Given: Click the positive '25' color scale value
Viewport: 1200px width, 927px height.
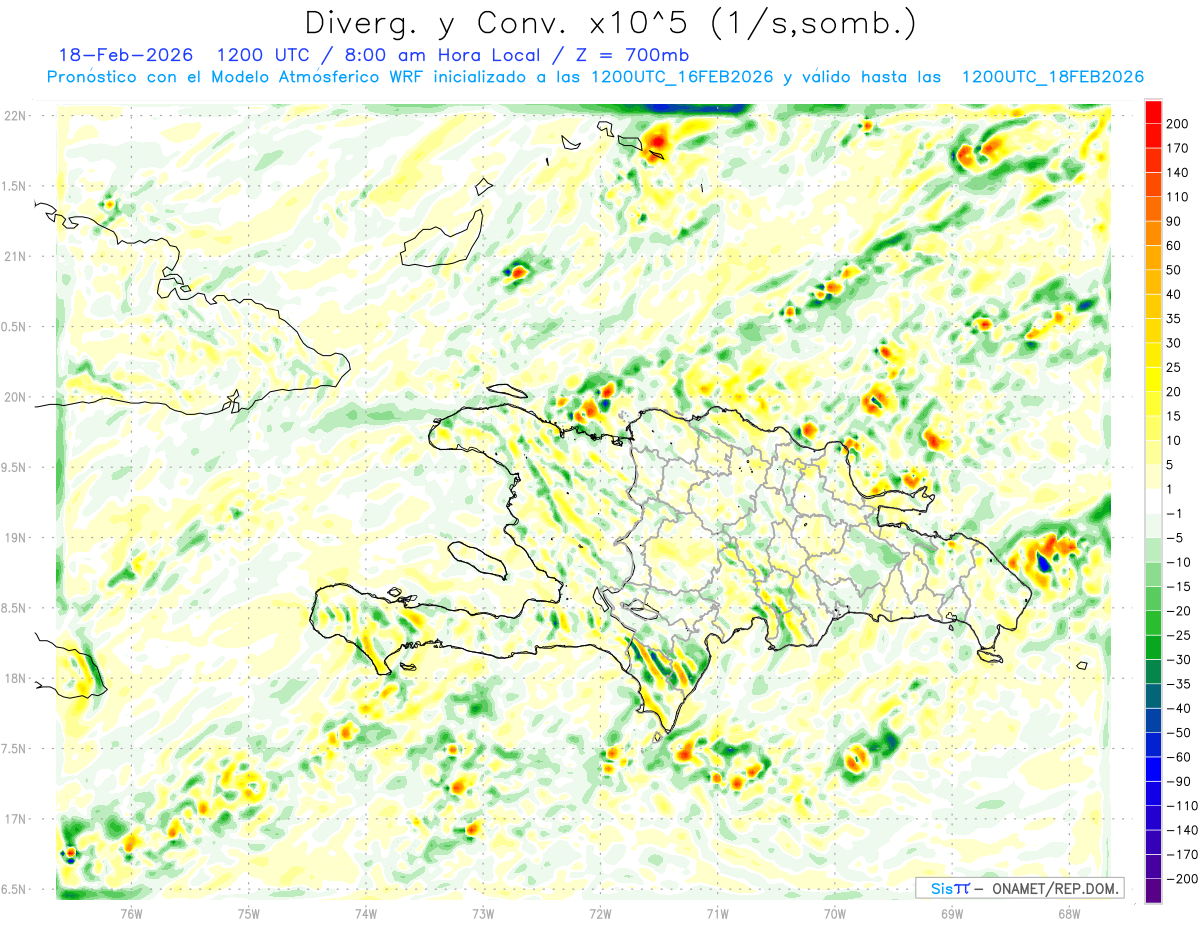Looking at the screenshot, I should (1174, 368).
